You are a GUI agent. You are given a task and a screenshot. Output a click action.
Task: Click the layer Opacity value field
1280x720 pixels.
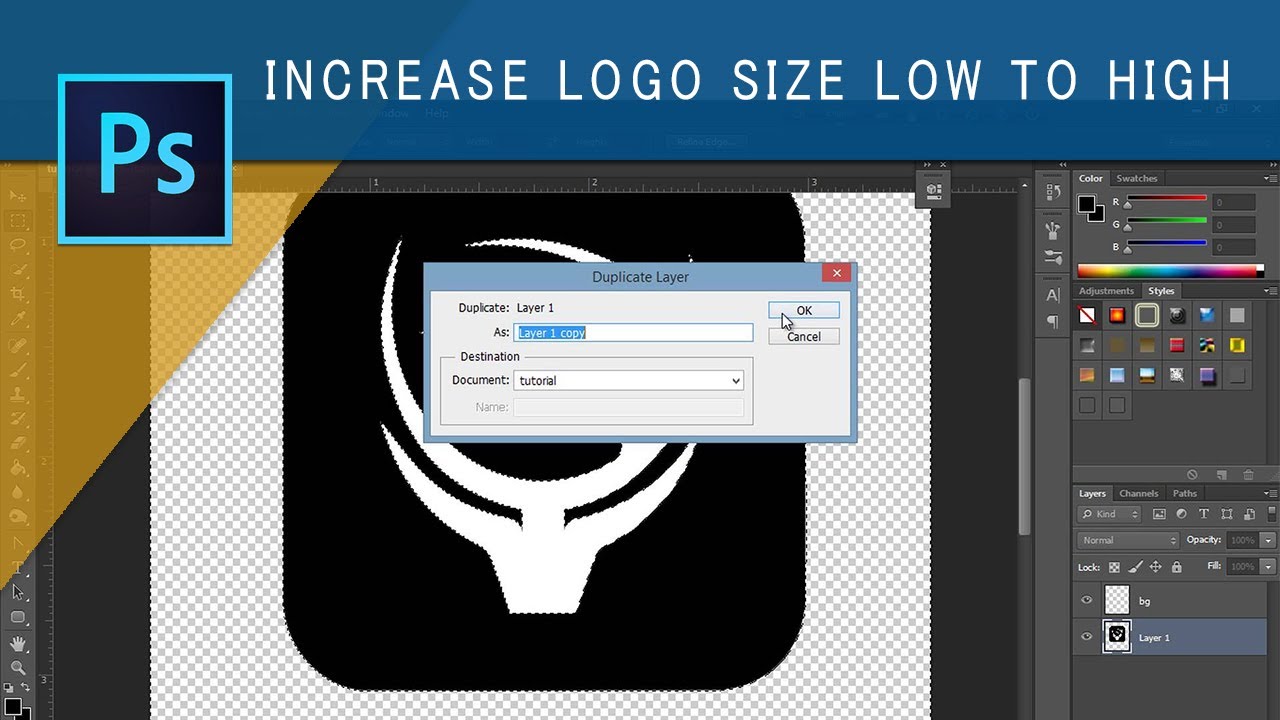point(1243,540)
